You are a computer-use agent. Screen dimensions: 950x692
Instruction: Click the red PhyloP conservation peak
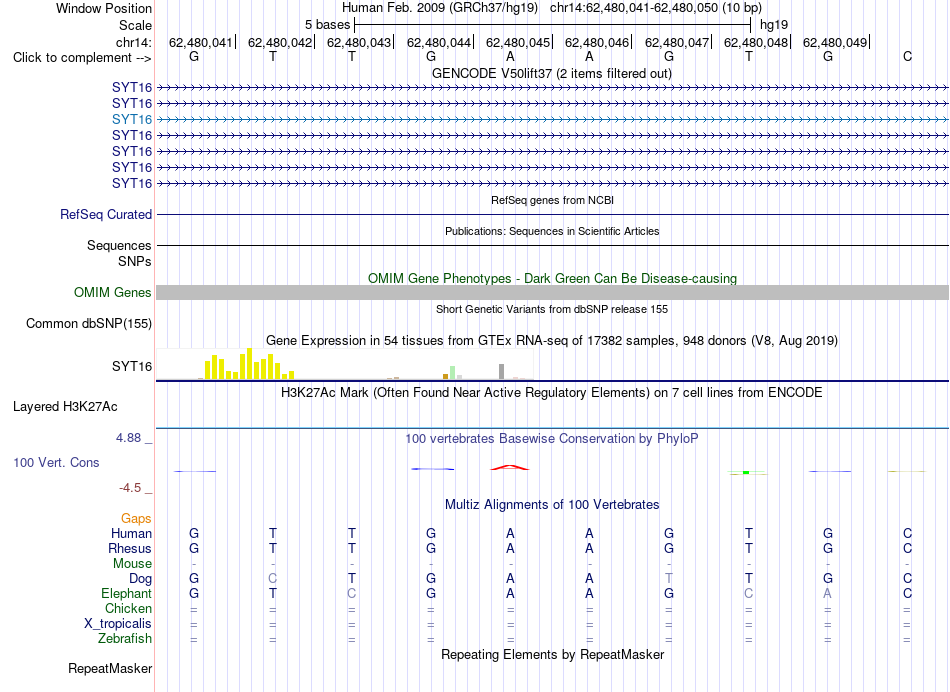coord(510,467)
